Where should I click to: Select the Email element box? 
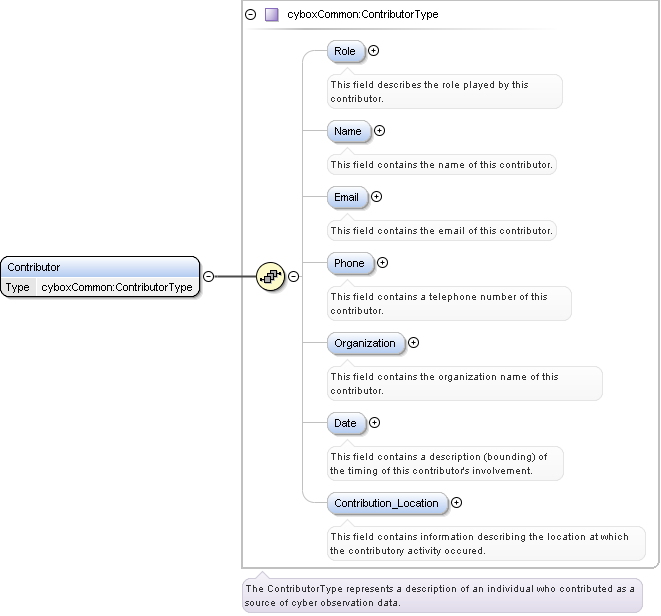pyautogui.click(x=346, y=197)
